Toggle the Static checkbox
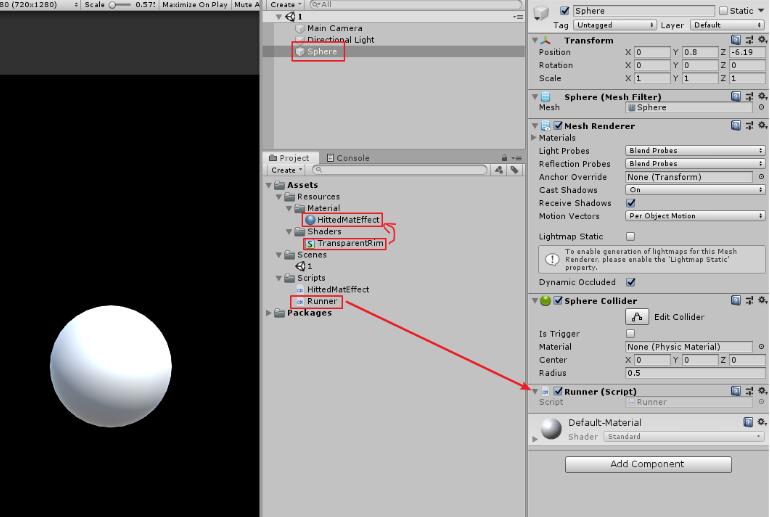Viewport: 770px width, 517px height. click(723, 10)
